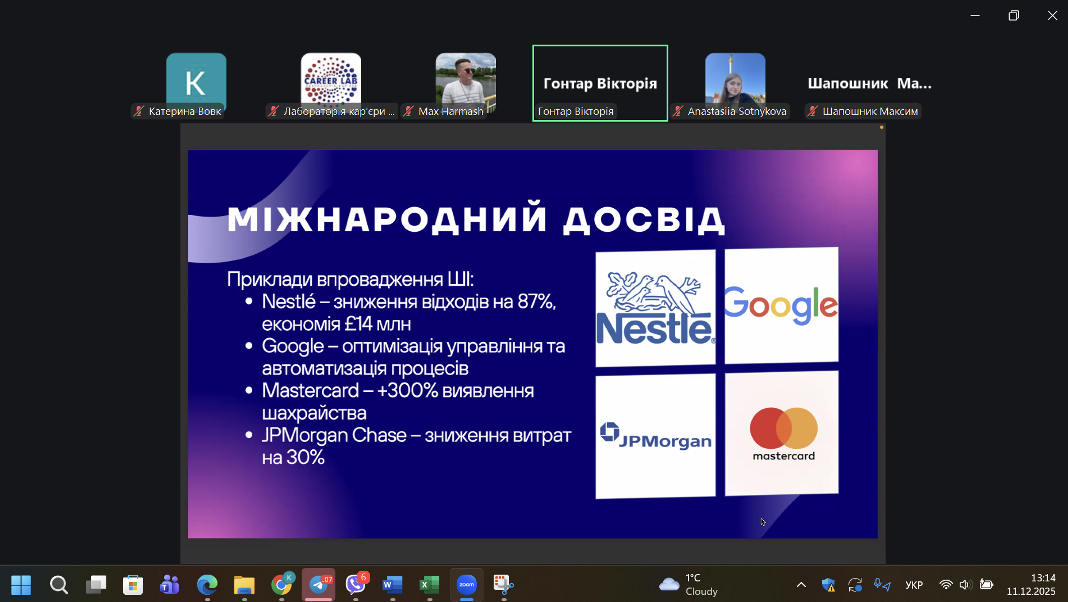Click the taskbar Search button

pos(59,585)
